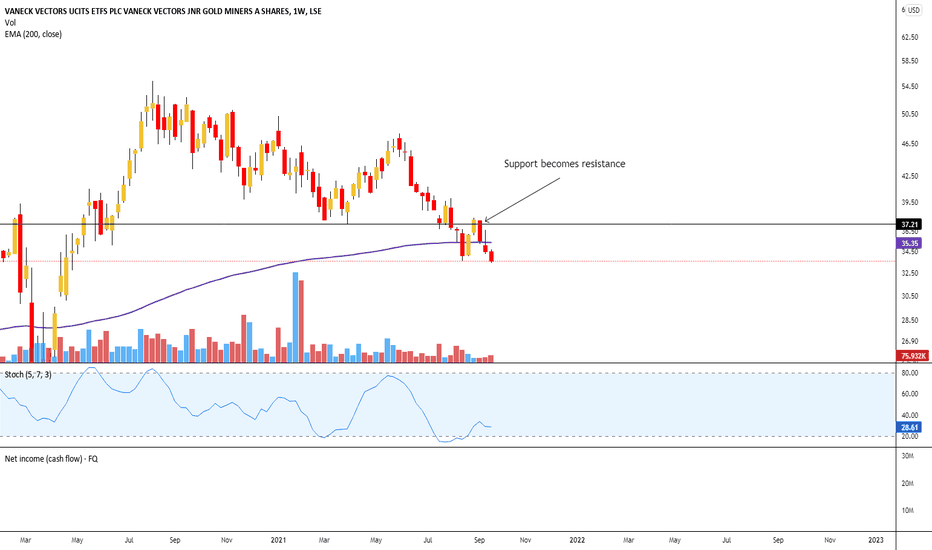Select the Vol indicator label
Screen dimensions: 932x550
point(10,23)
